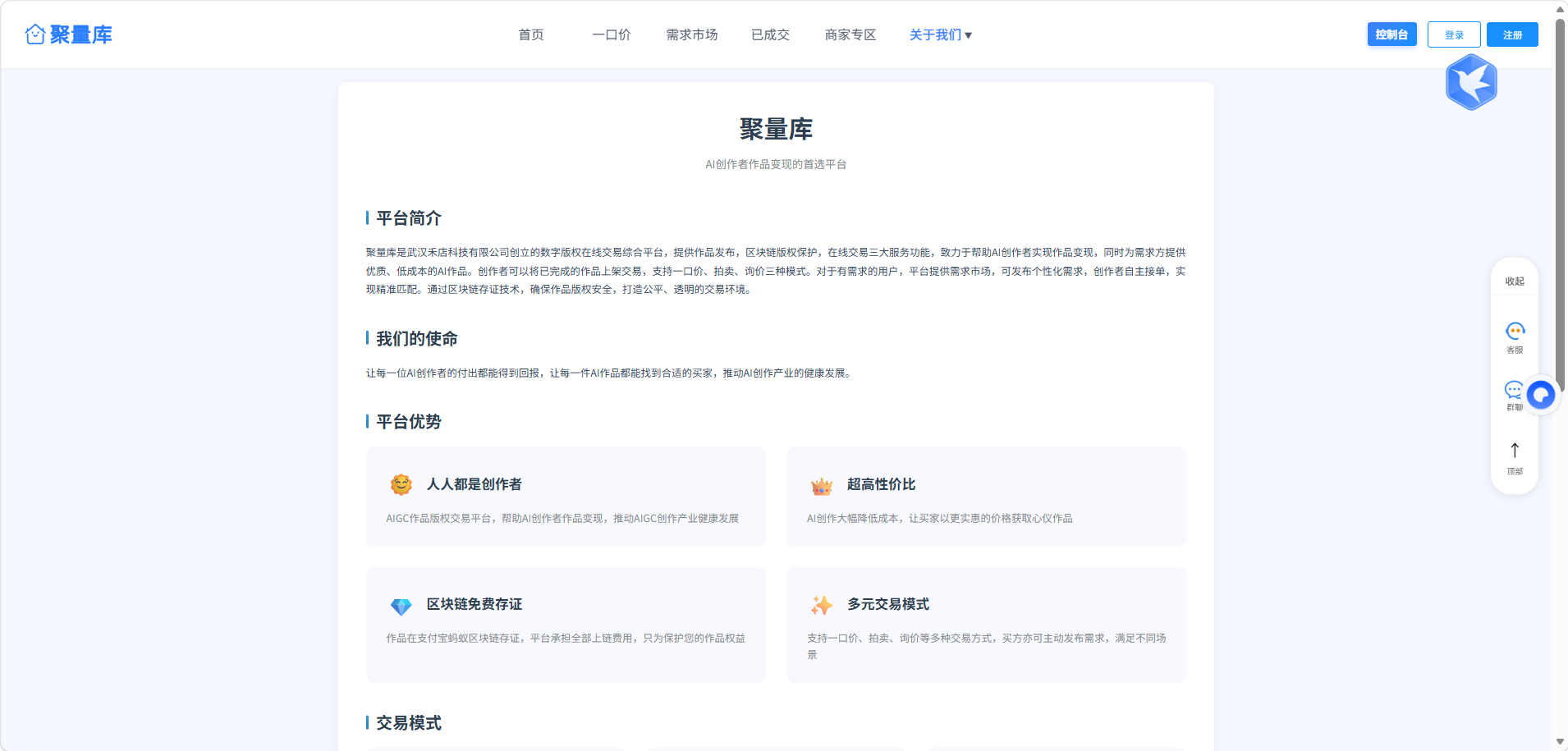
Task: Click the diamond icon beside 区块链免费存证
Action: 401,606
